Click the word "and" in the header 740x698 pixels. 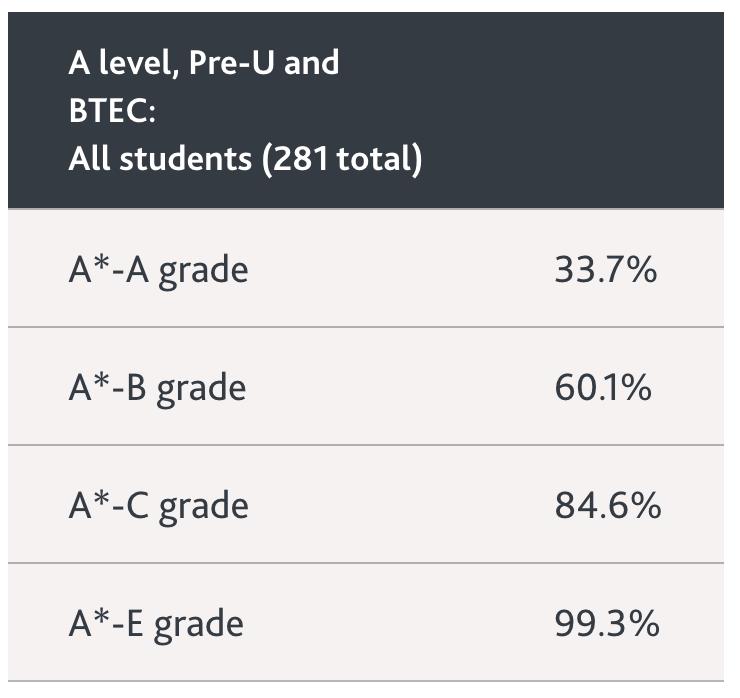pos(311,63)
